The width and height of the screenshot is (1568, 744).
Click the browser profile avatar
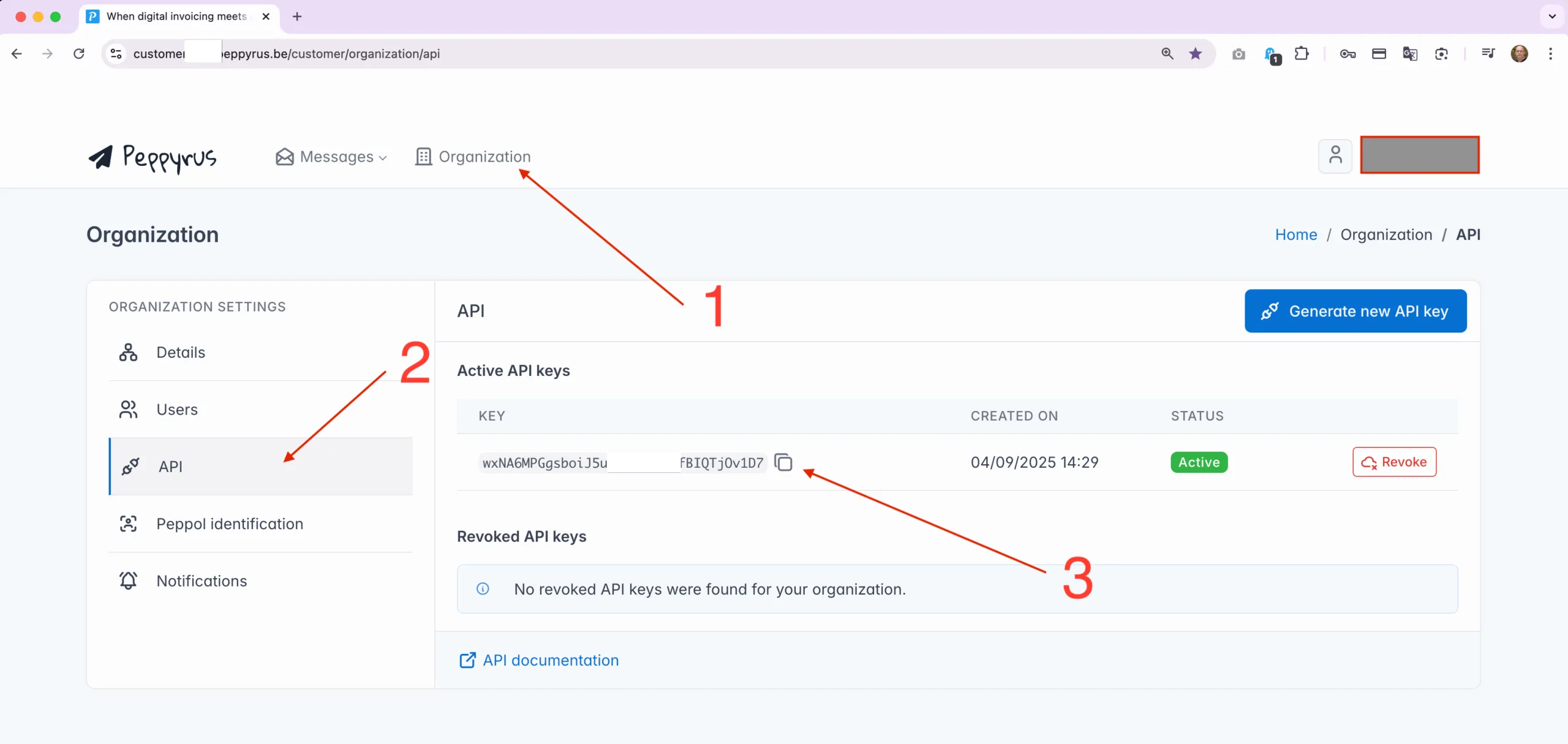tap(1519, 54)
